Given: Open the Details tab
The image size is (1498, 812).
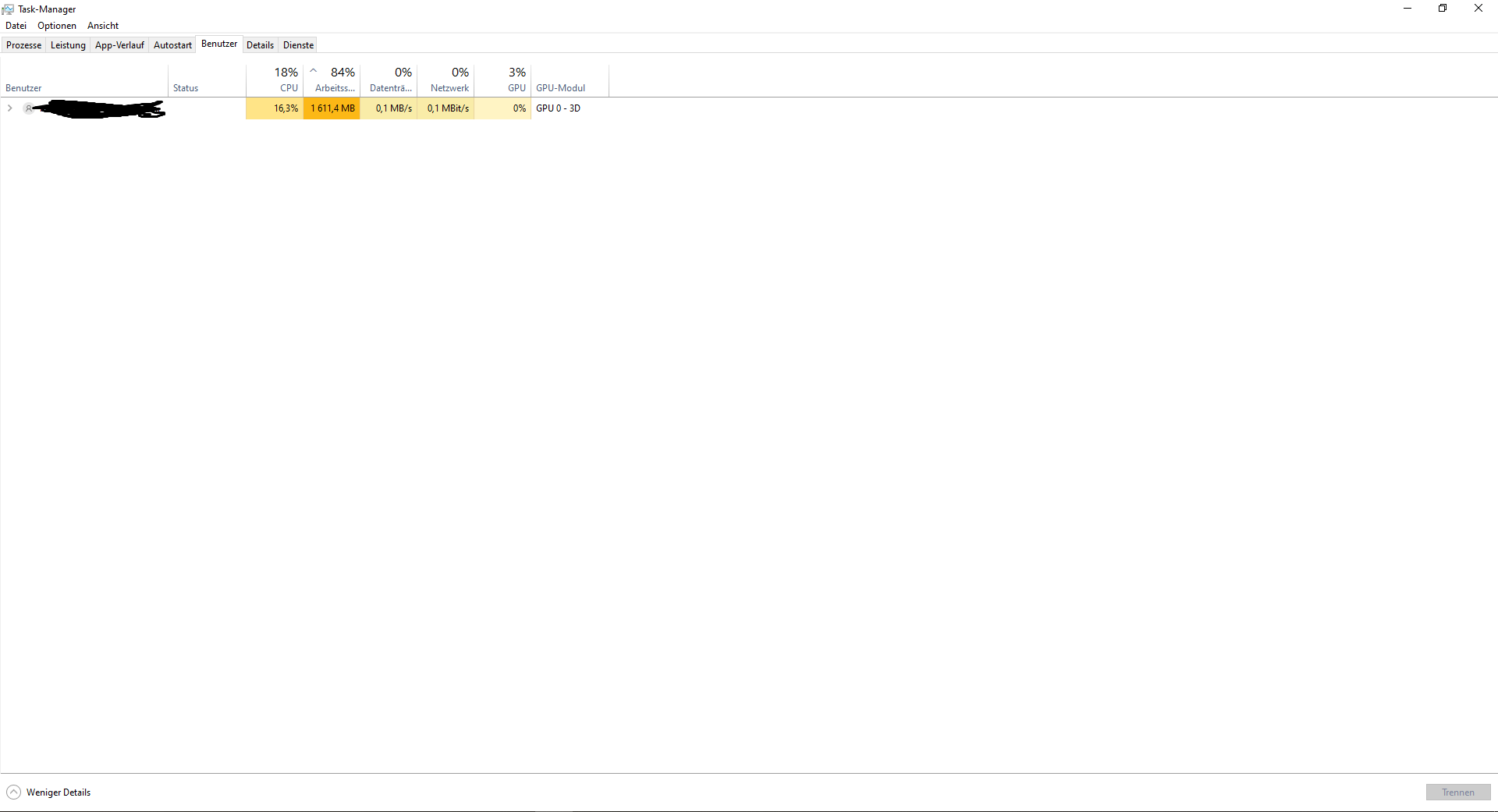Looking at the screenshot, I should tap(261, 45).
